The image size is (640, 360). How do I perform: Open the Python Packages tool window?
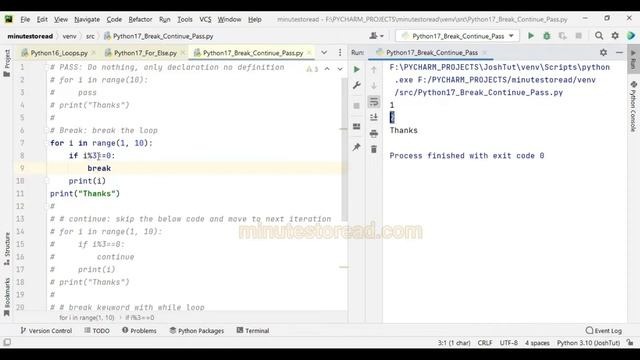196,331
